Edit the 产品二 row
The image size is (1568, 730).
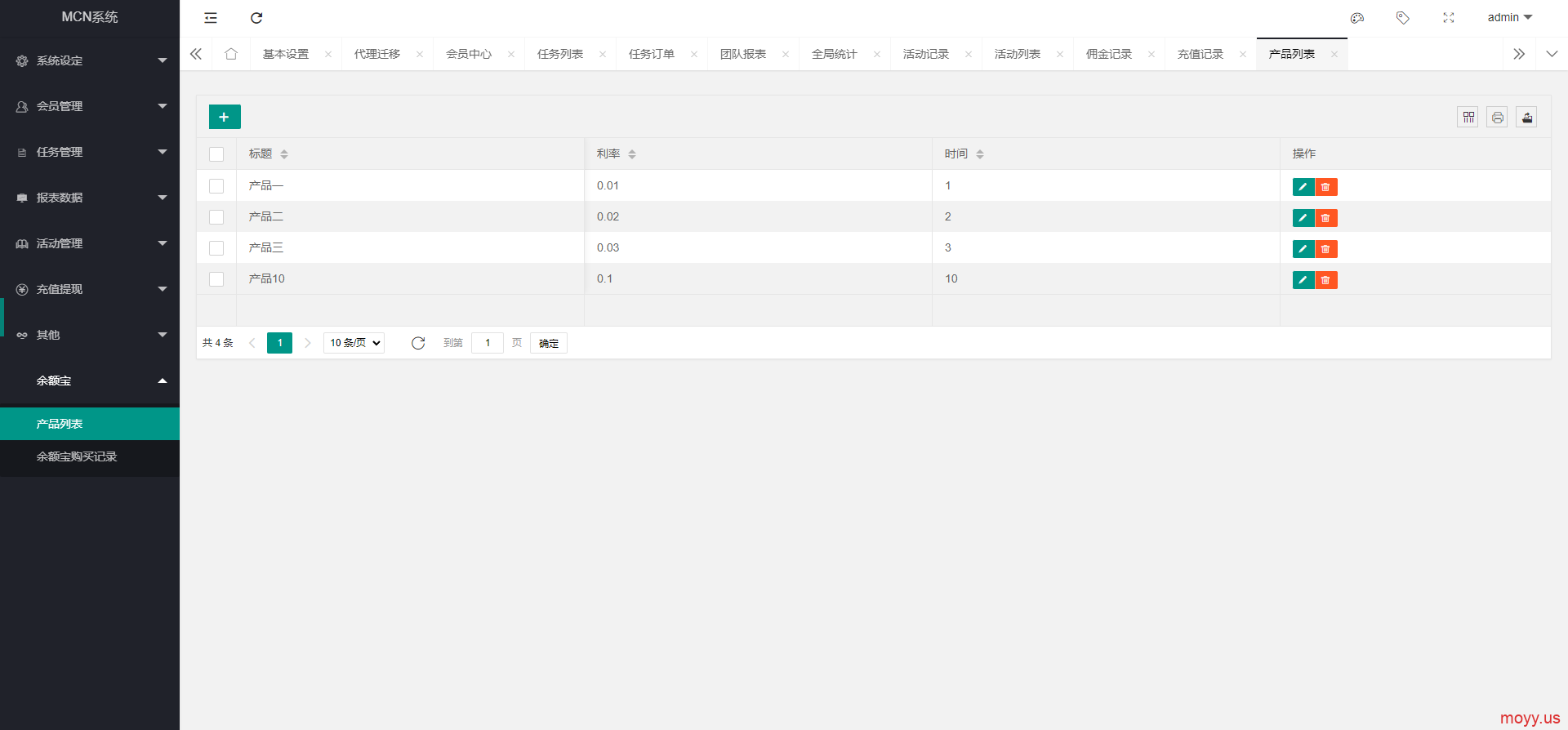tap(1303, 218)
